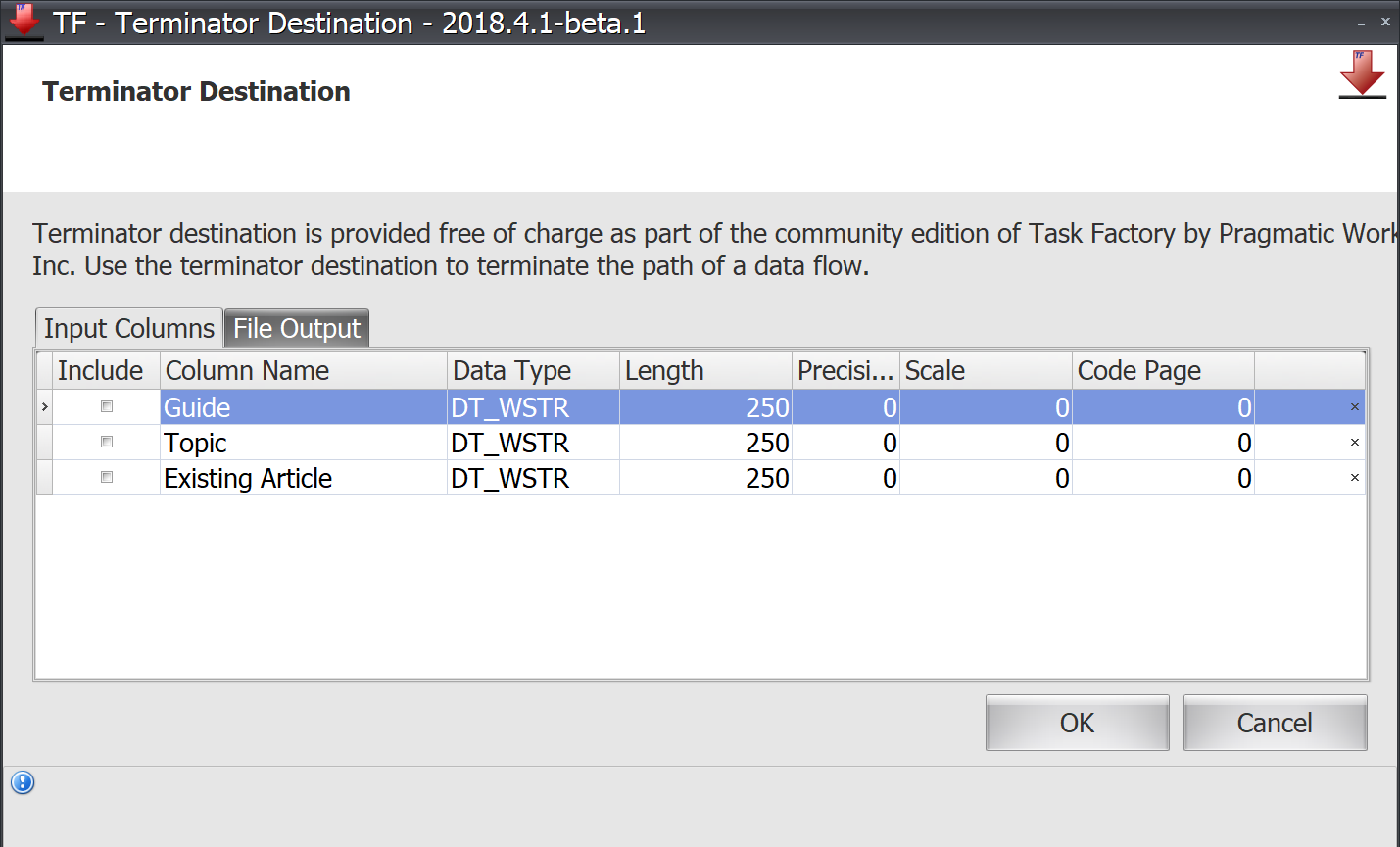This screenshot has height=847, width=1400.
Task: Select the Topic column name cell
Action: tap(304, 443)
